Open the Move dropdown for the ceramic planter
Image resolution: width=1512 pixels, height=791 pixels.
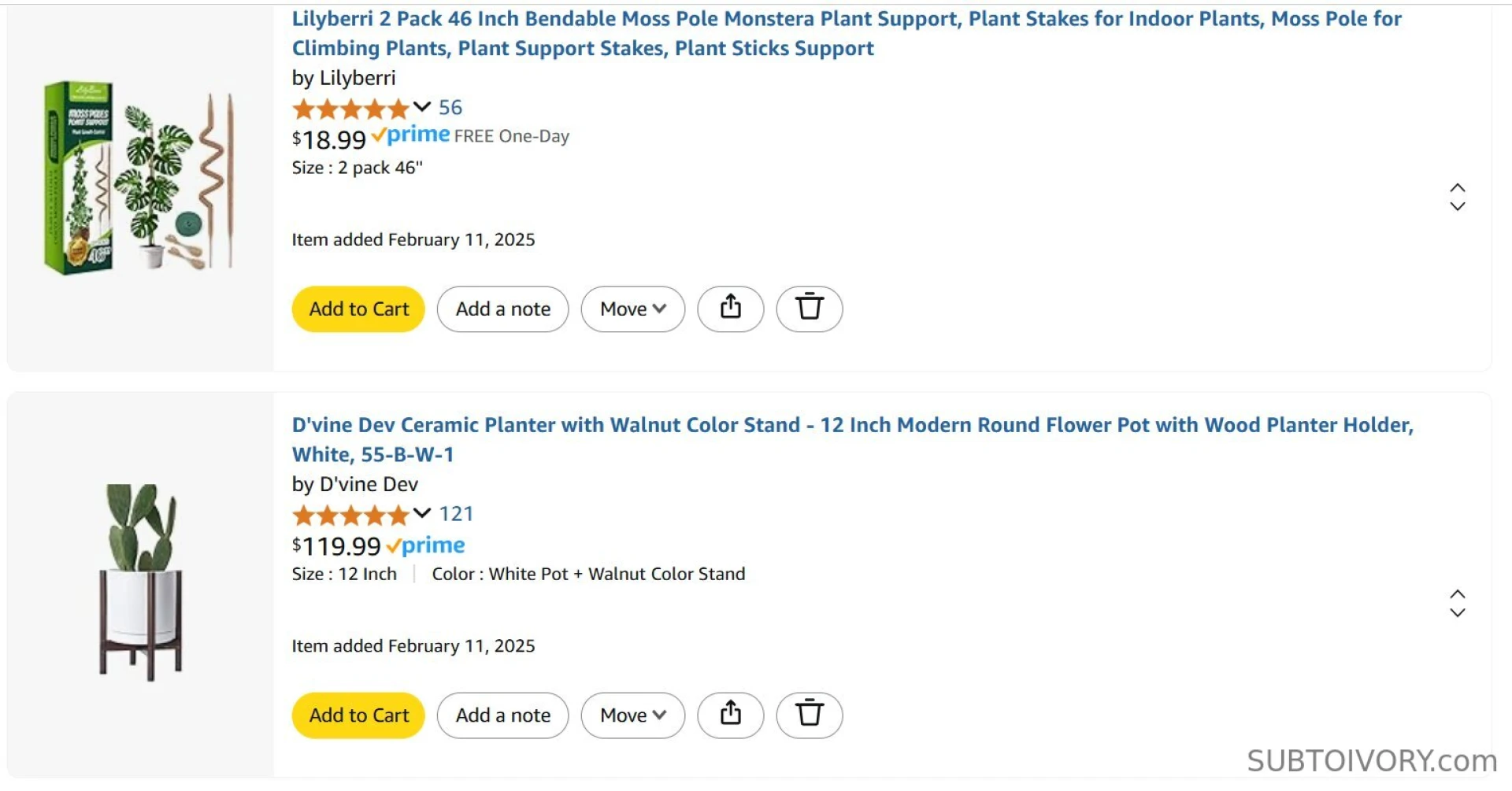(632, 715)
